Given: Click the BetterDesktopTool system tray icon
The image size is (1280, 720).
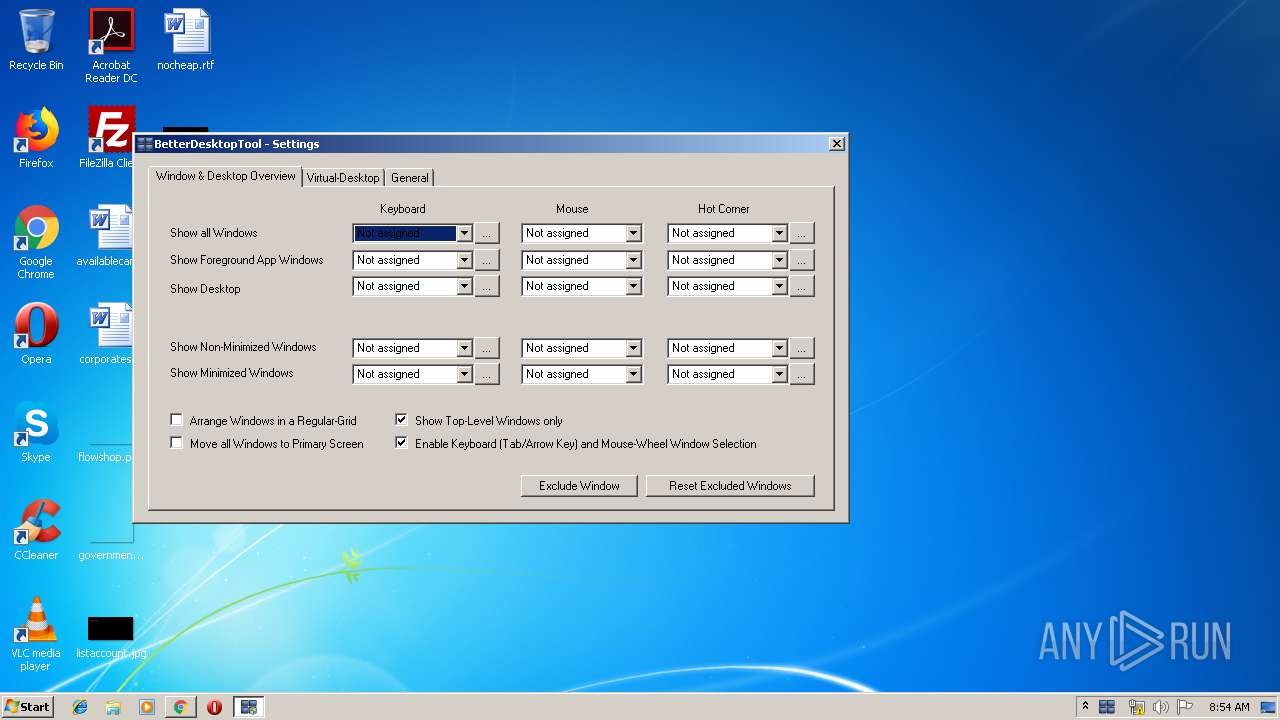Looking at the screenshot, I should [1107, 707].
